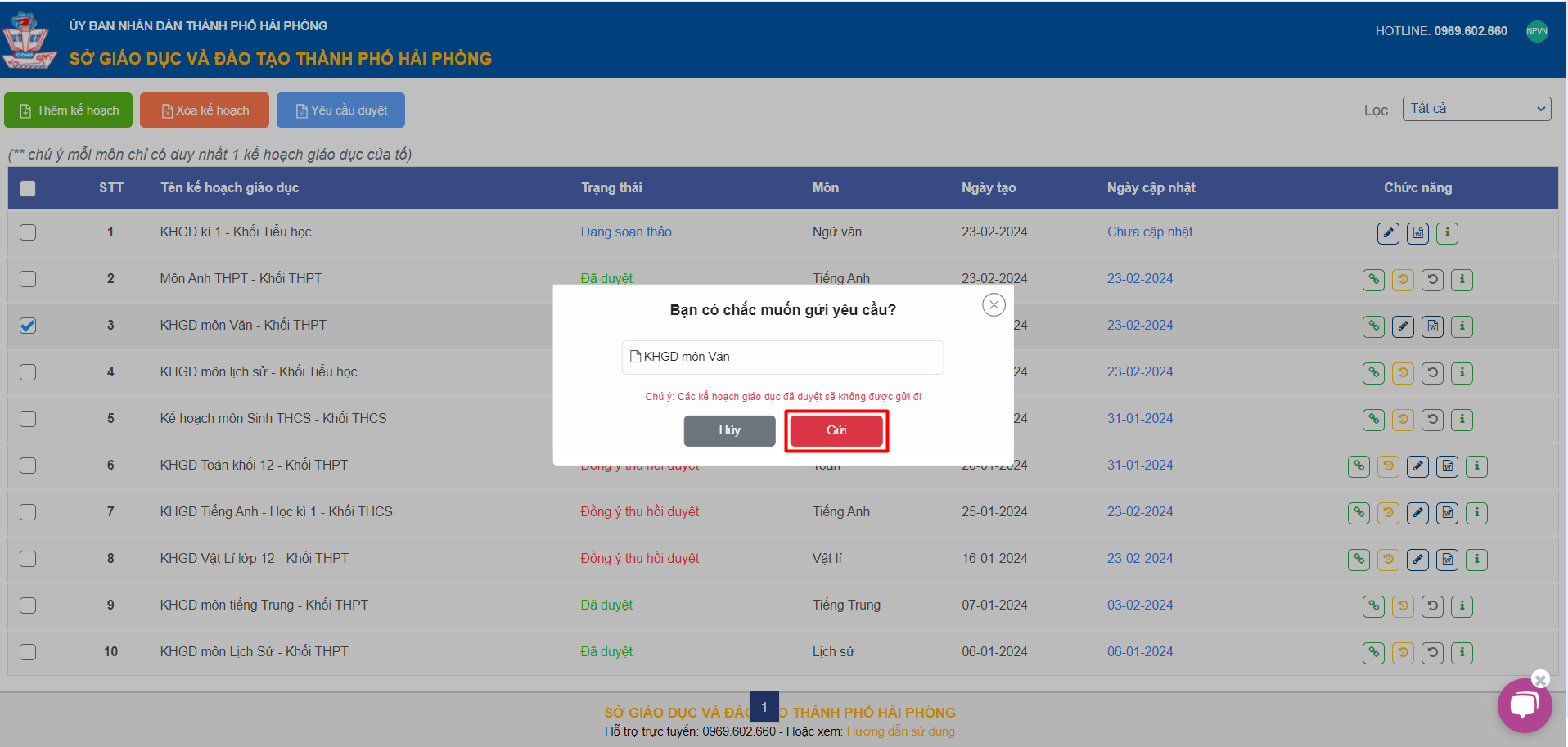Click the pencil edit icon for row 7
1568x747 pixels.
1417,513
